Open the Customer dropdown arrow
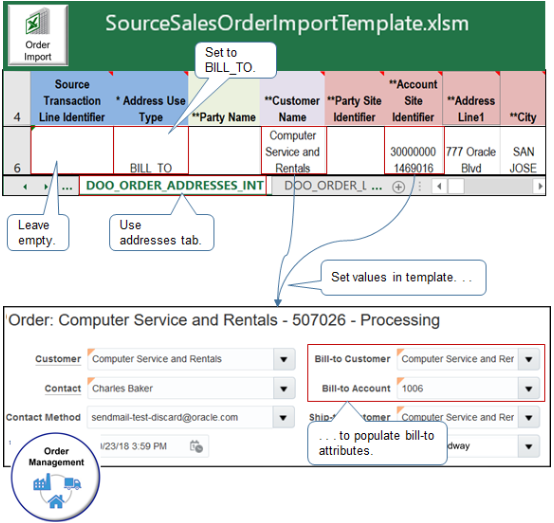The image size is (554, 523). [284, 359]
